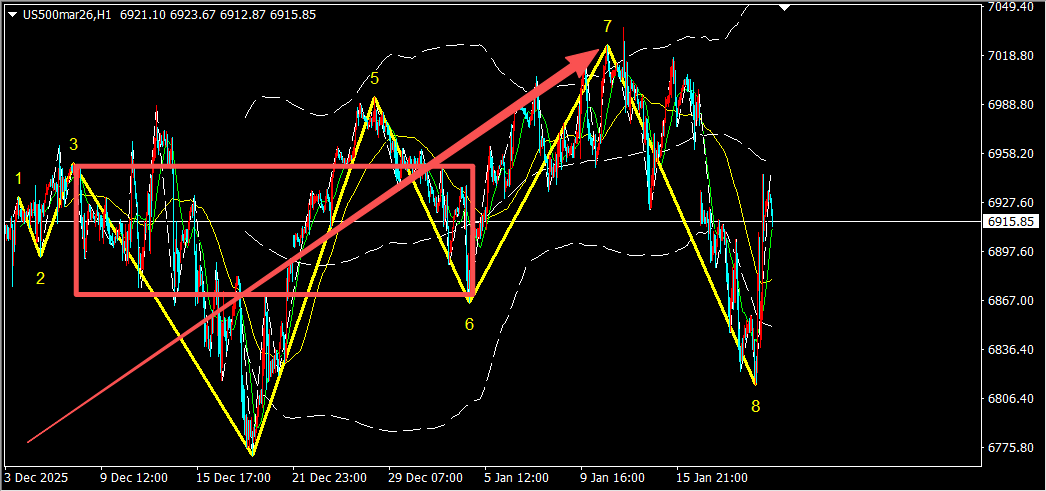
Task: Click yellow wave label 1
Action: click(19, 178)
